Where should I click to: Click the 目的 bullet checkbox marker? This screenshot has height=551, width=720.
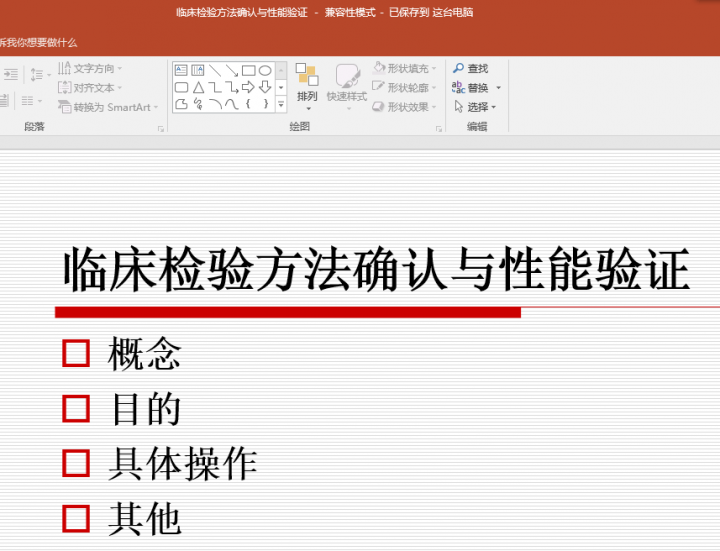coord(76,408)
